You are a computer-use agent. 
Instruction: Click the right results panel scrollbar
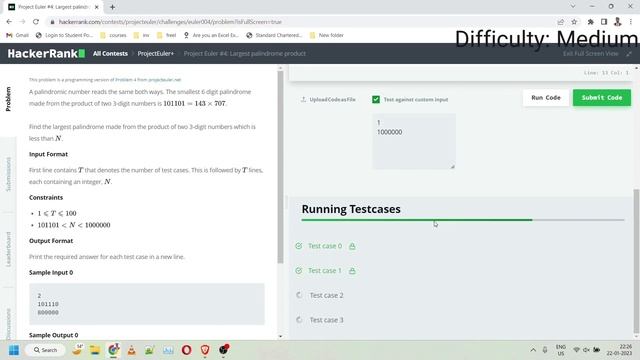(x=636, y=261)
